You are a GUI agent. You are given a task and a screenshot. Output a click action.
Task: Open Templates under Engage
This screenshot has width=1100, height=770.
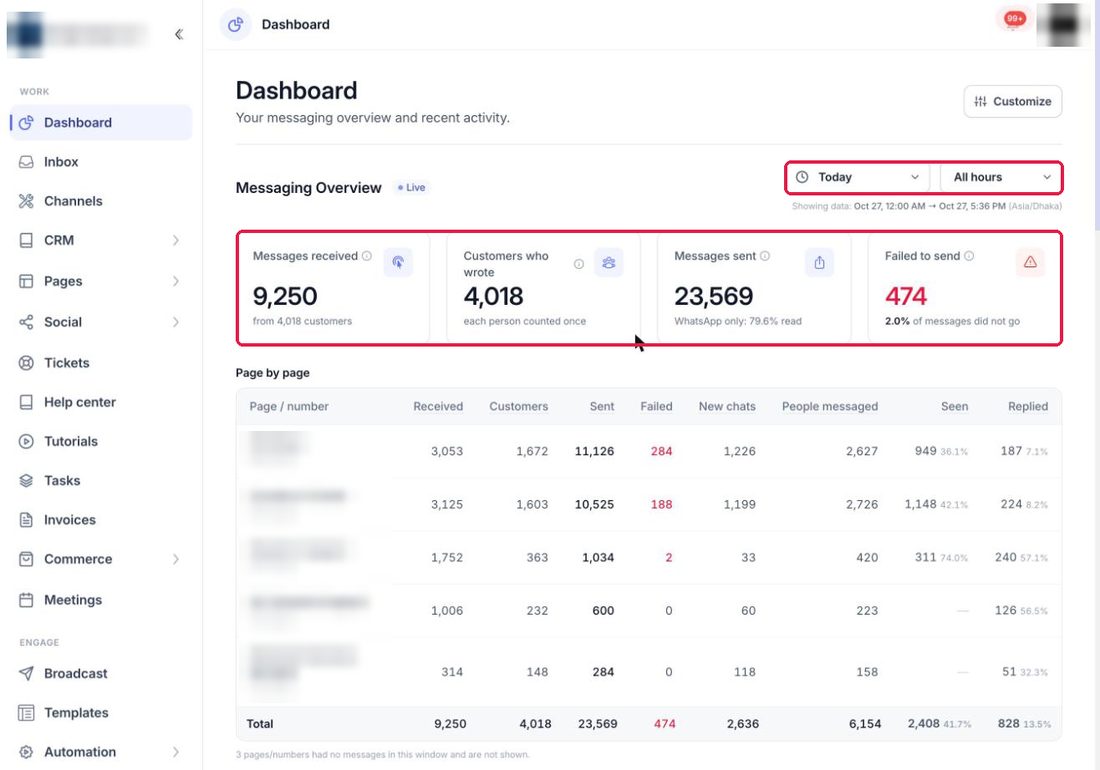click(101, 712)
